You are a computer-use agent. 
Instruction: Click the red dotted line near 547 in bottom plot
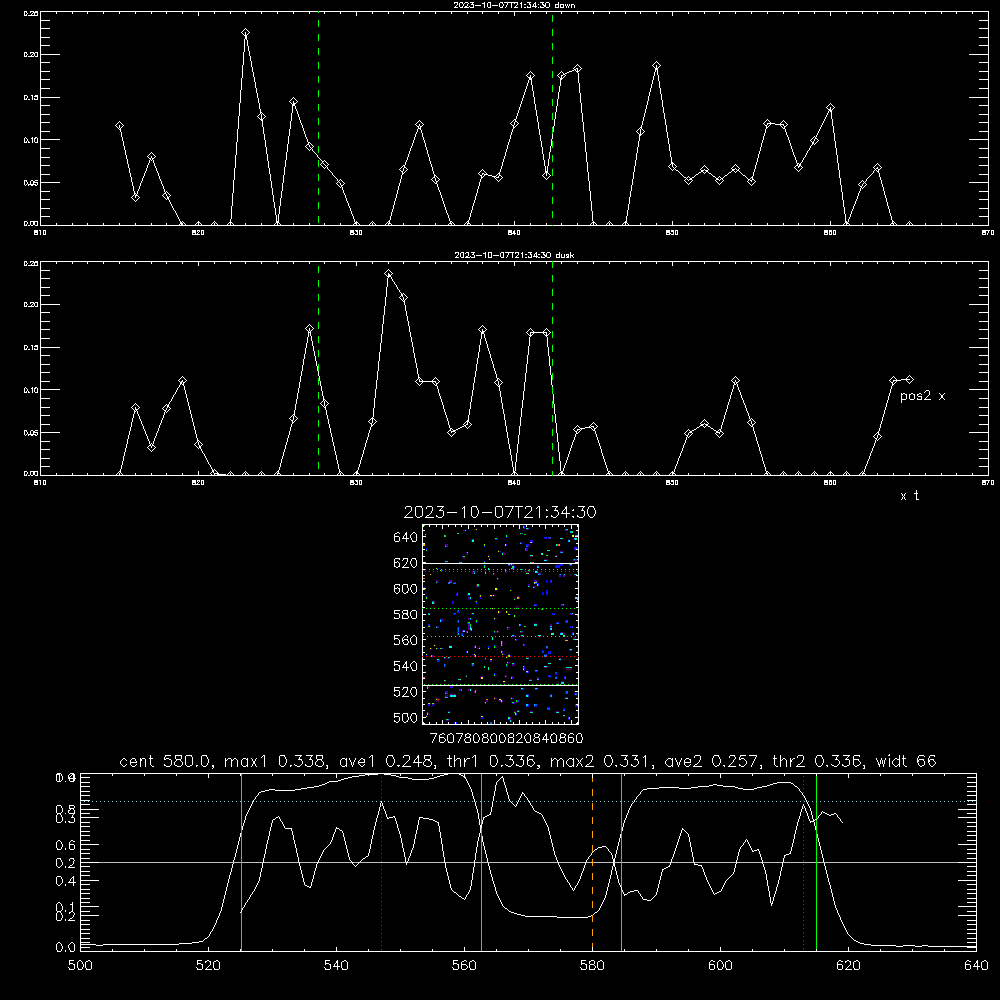pyautogui.click(x=381, y=862)
